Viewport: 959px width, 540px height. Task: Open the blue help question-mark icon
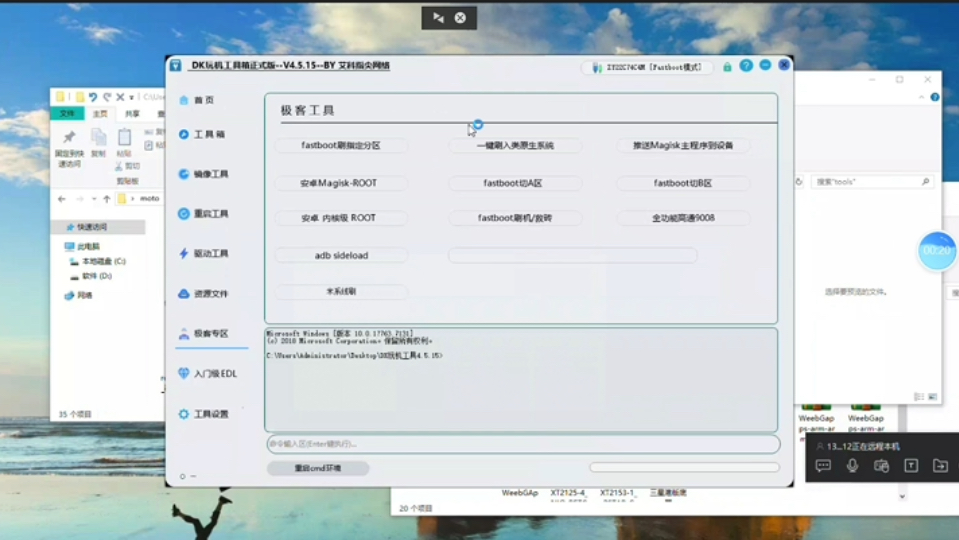tap(746, 65)
